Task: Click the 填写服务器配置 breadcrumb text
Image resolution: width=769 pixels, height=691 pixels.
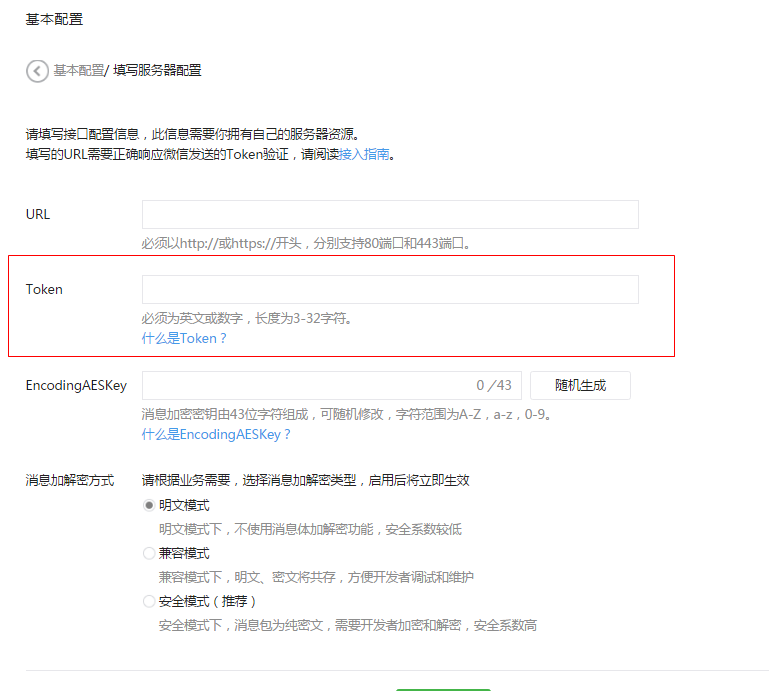Action: (157, 71)
